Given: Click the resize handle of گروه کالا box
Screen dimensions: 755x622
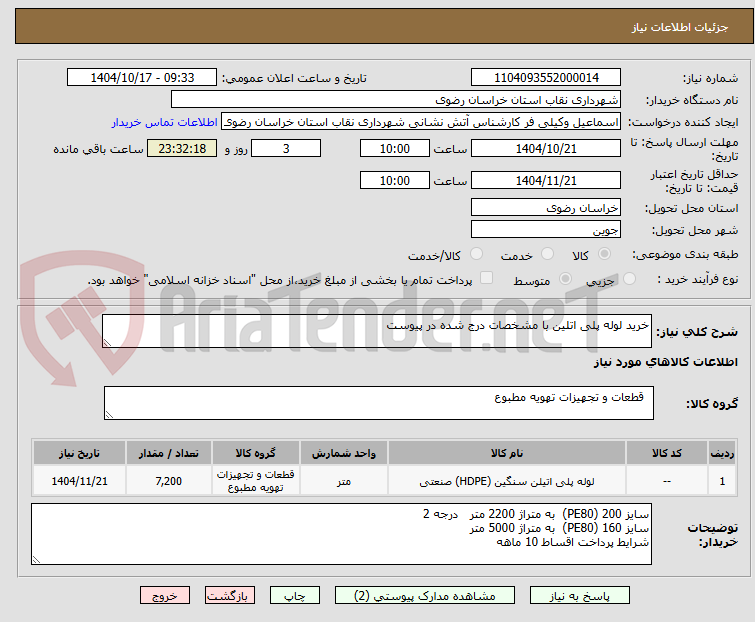Looking at the screenshot, I should [x=109, y=415].
